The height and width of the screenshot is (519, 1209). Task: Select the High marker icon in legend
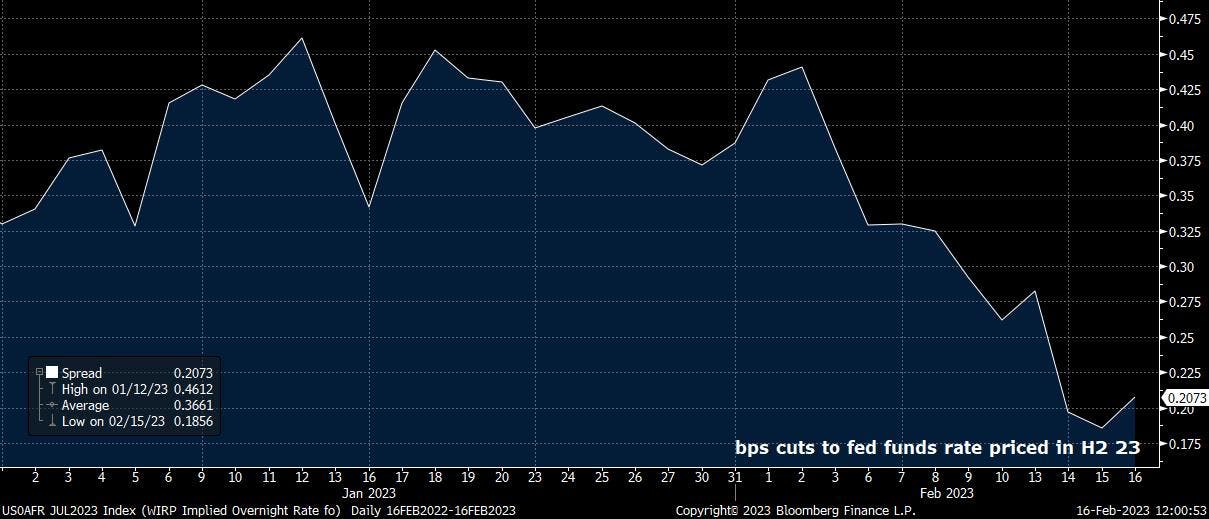(52, 388)
